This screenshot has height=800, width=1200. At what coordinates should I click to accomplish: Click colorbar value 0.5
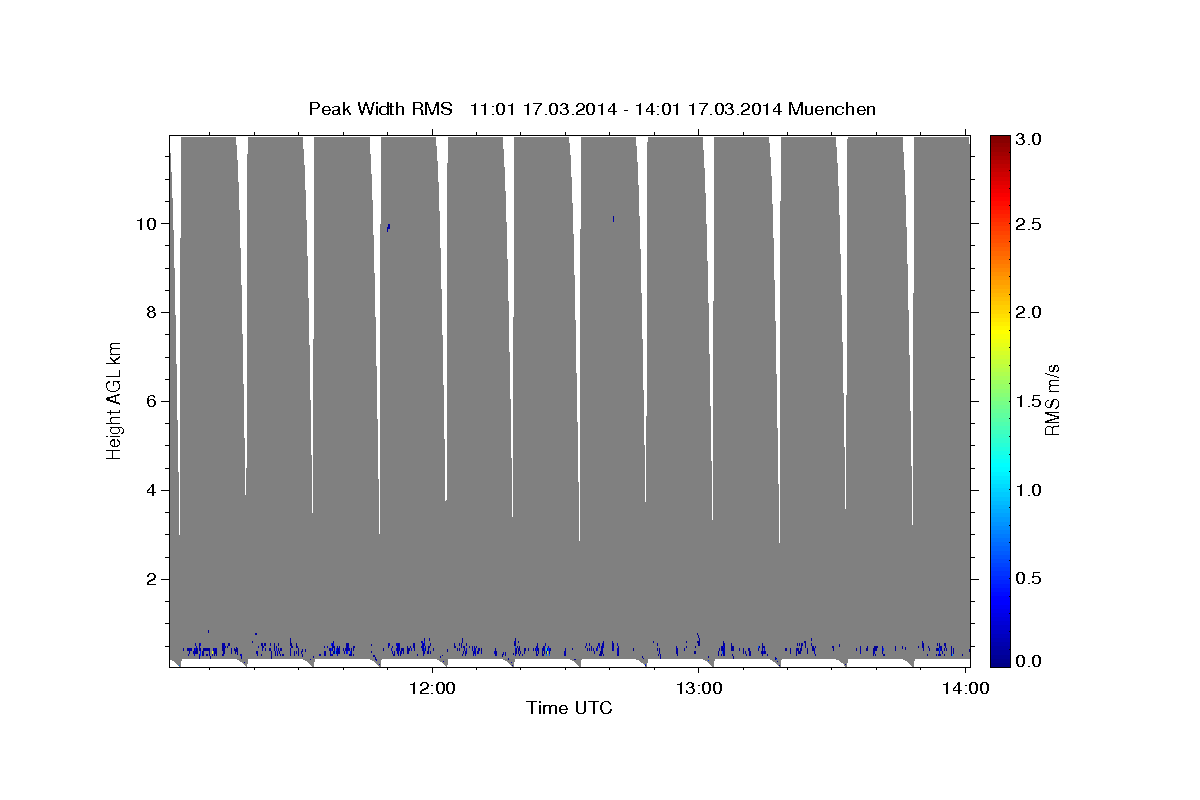tap(1029, 579)
